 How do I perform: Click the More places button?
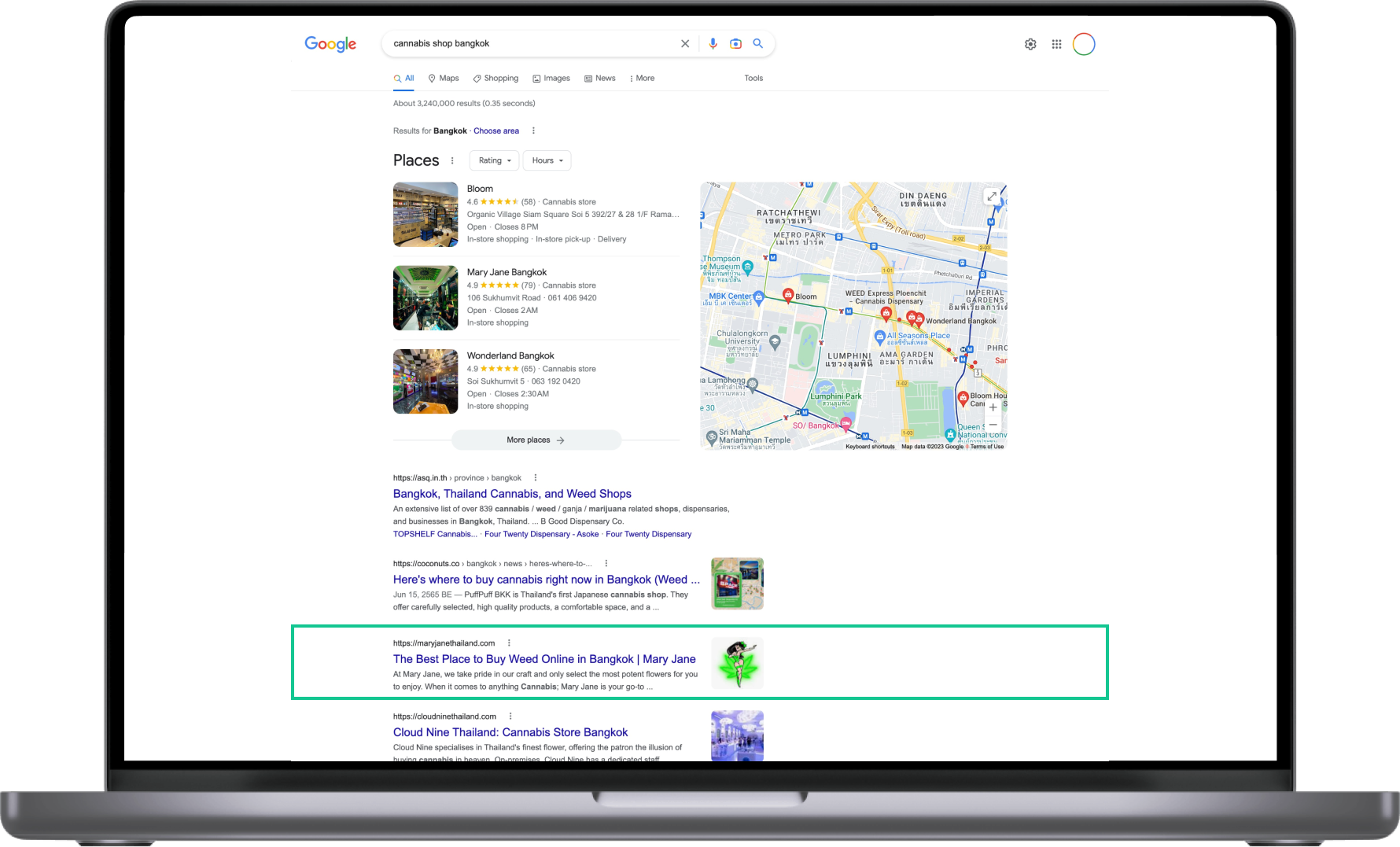pyautogui.click(x=536, y=440)
